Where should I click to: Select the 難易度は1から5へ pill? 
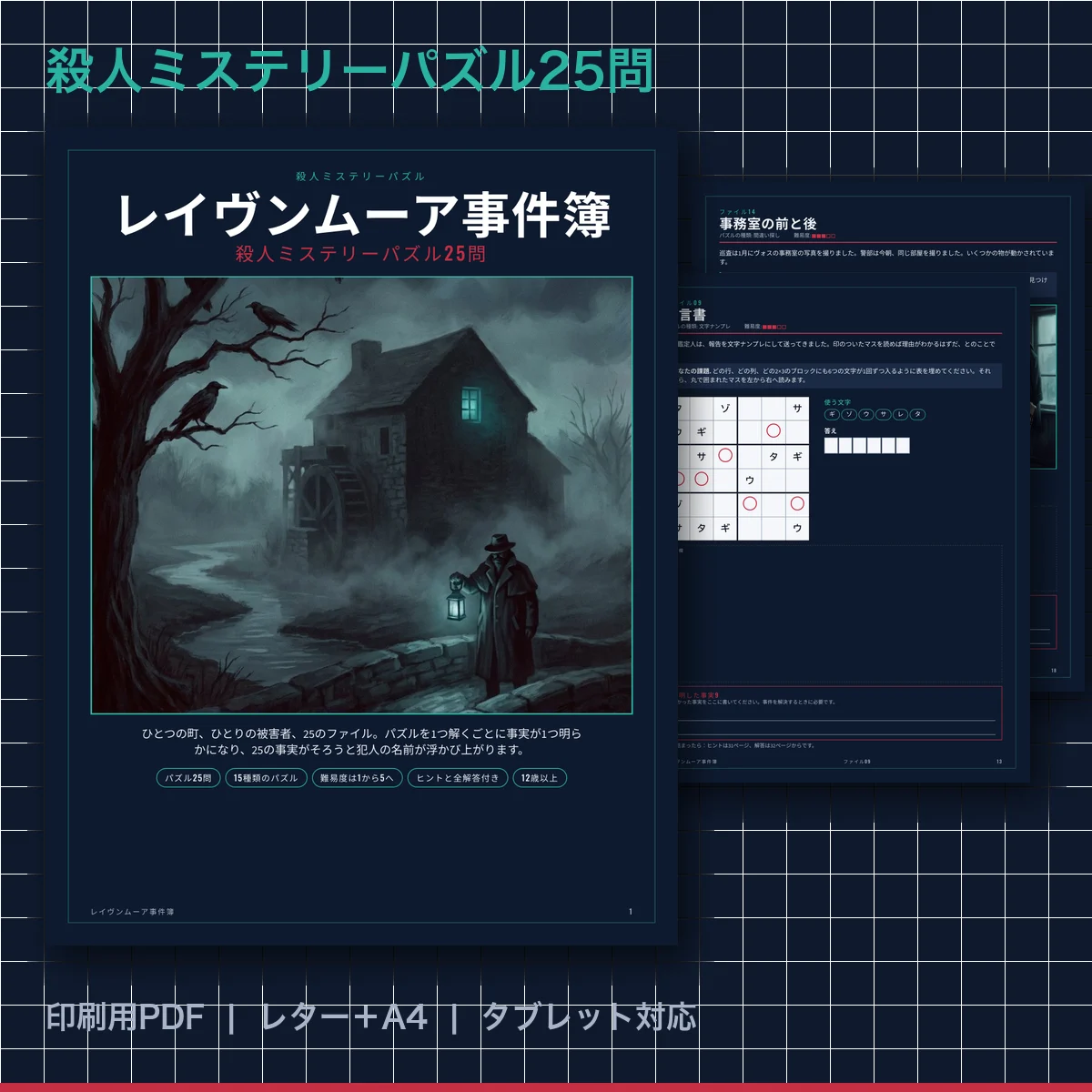click(x=357, y=778)
